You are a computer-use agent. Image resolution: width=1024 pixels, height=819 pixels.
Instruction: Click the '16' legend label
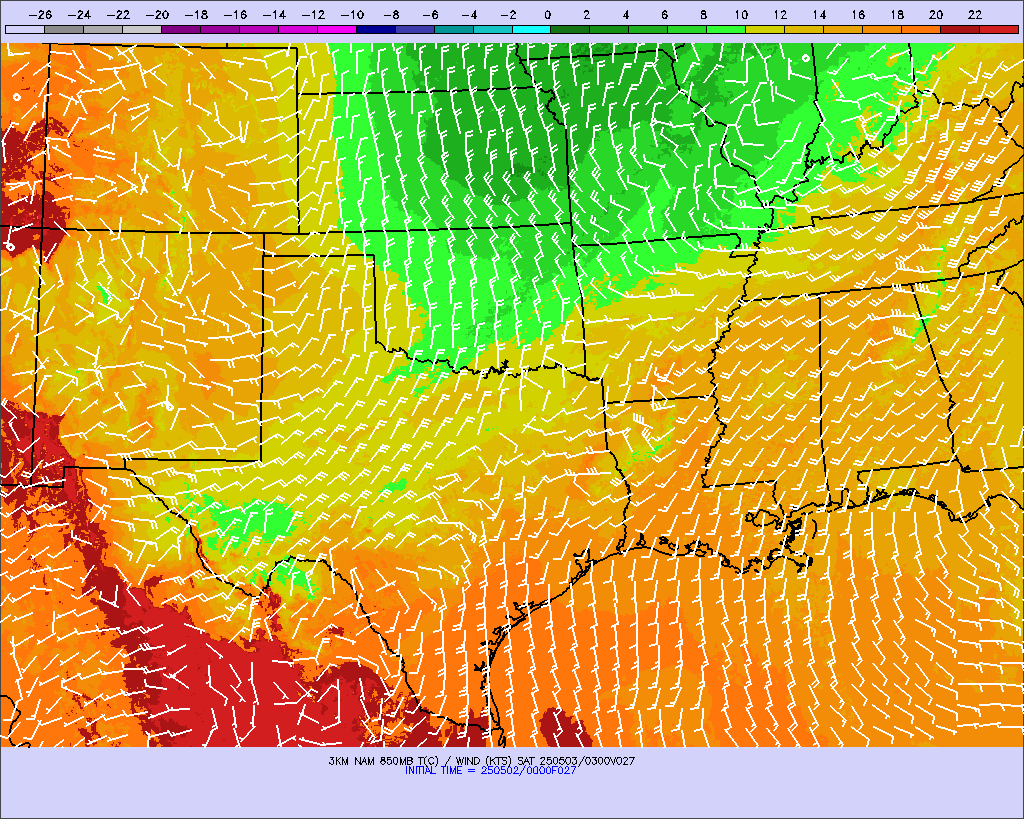pos(858,14)
